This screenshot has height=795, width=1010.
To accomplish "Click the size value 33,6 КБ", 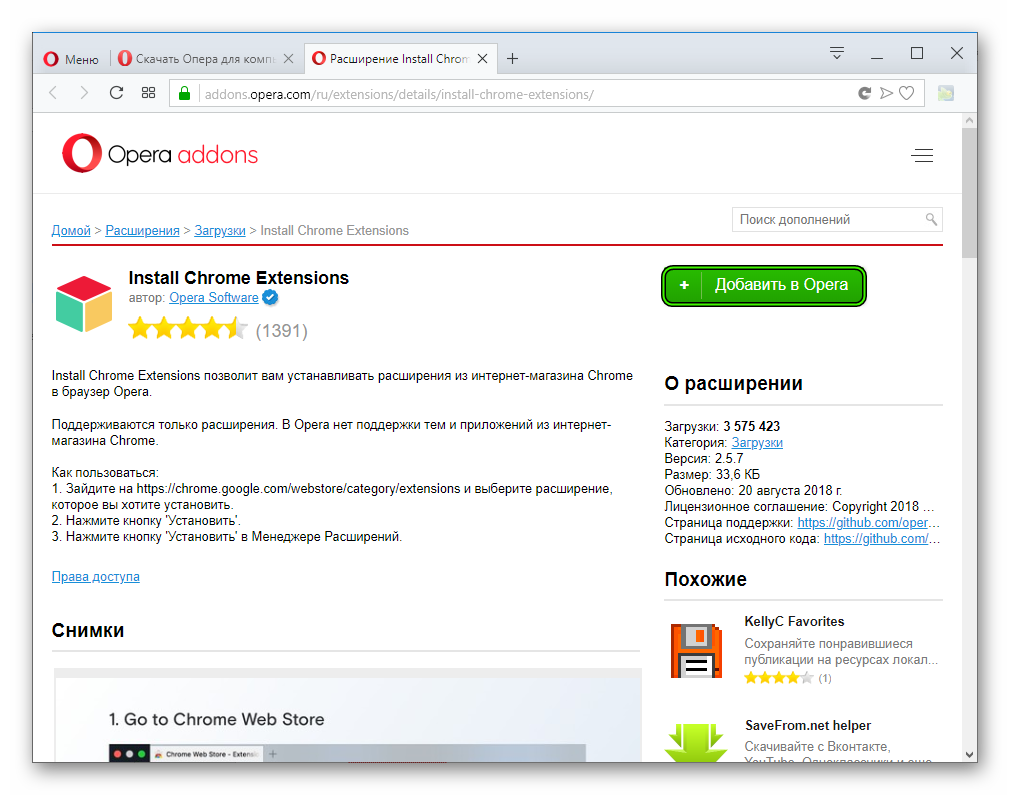I will pyautogui.click(x=738, y=475).
